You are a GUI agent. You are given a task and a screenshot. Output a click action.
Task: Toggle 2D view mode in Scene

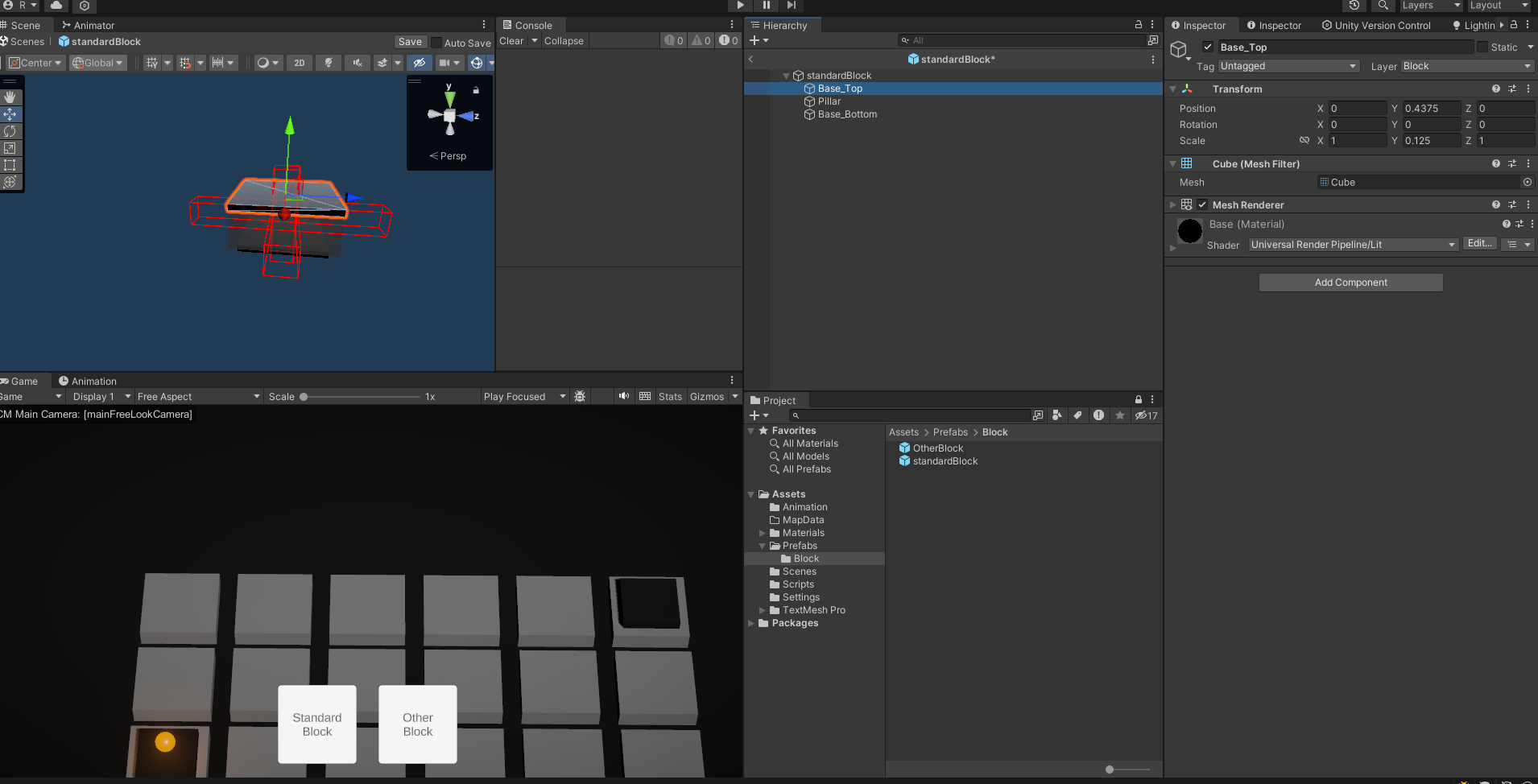pyautogui.click(x=299, y=63)
